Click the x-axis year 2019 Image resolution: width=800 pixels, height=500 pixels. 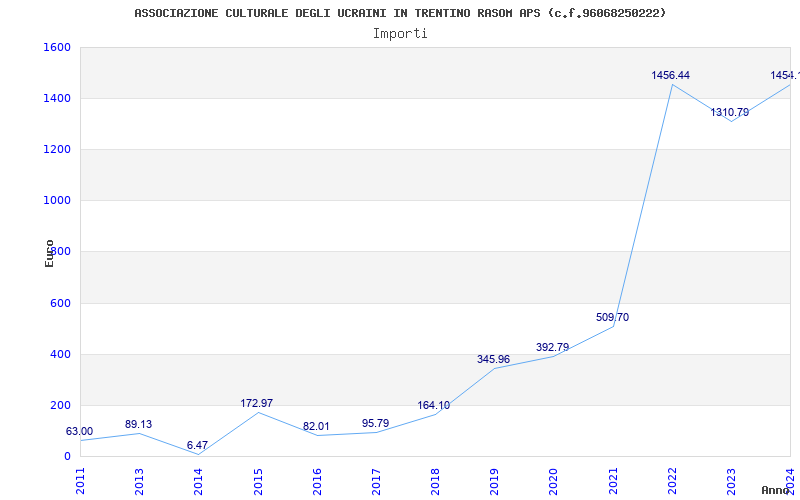(494, 481)
